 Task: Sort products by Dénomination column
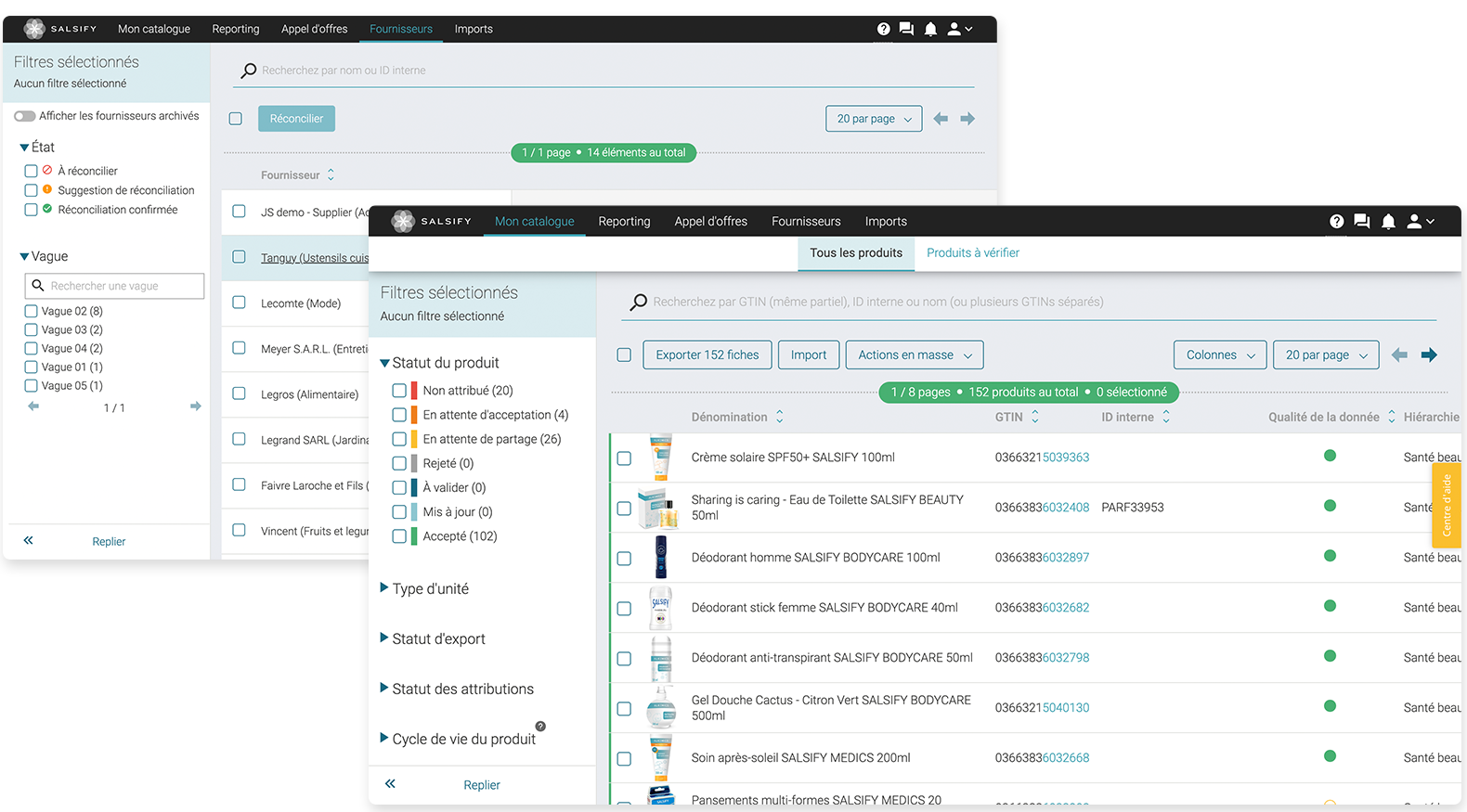tap(780, 417)
